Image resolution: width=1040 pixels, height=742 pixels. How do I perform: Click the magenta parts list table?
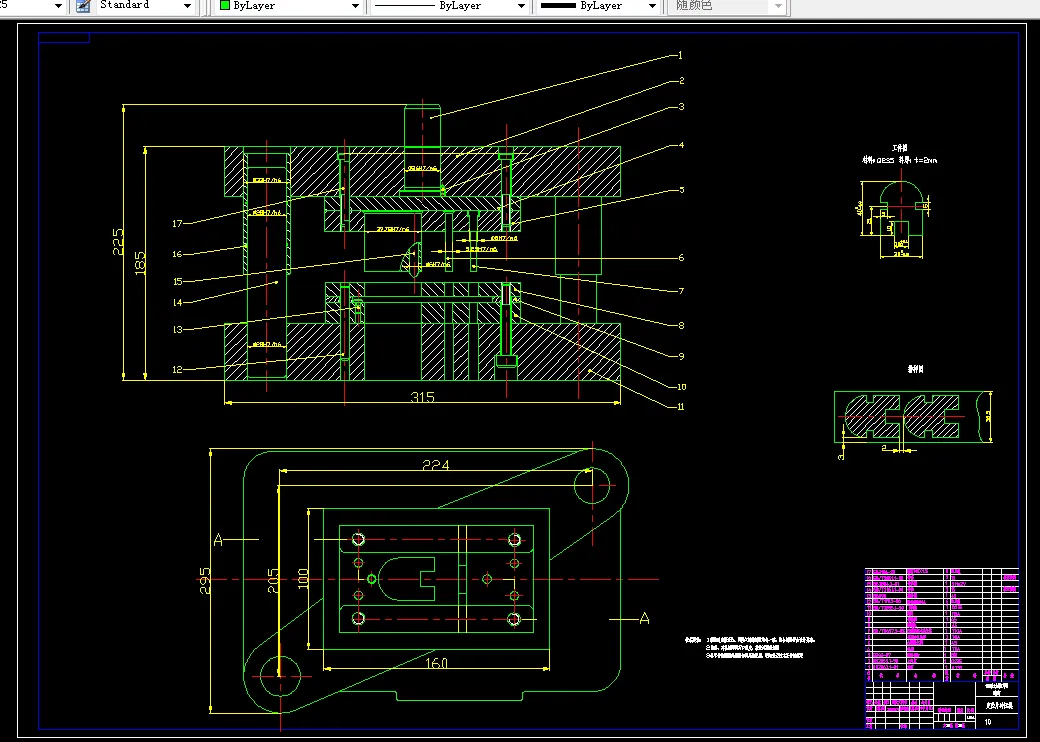[942, 625]
